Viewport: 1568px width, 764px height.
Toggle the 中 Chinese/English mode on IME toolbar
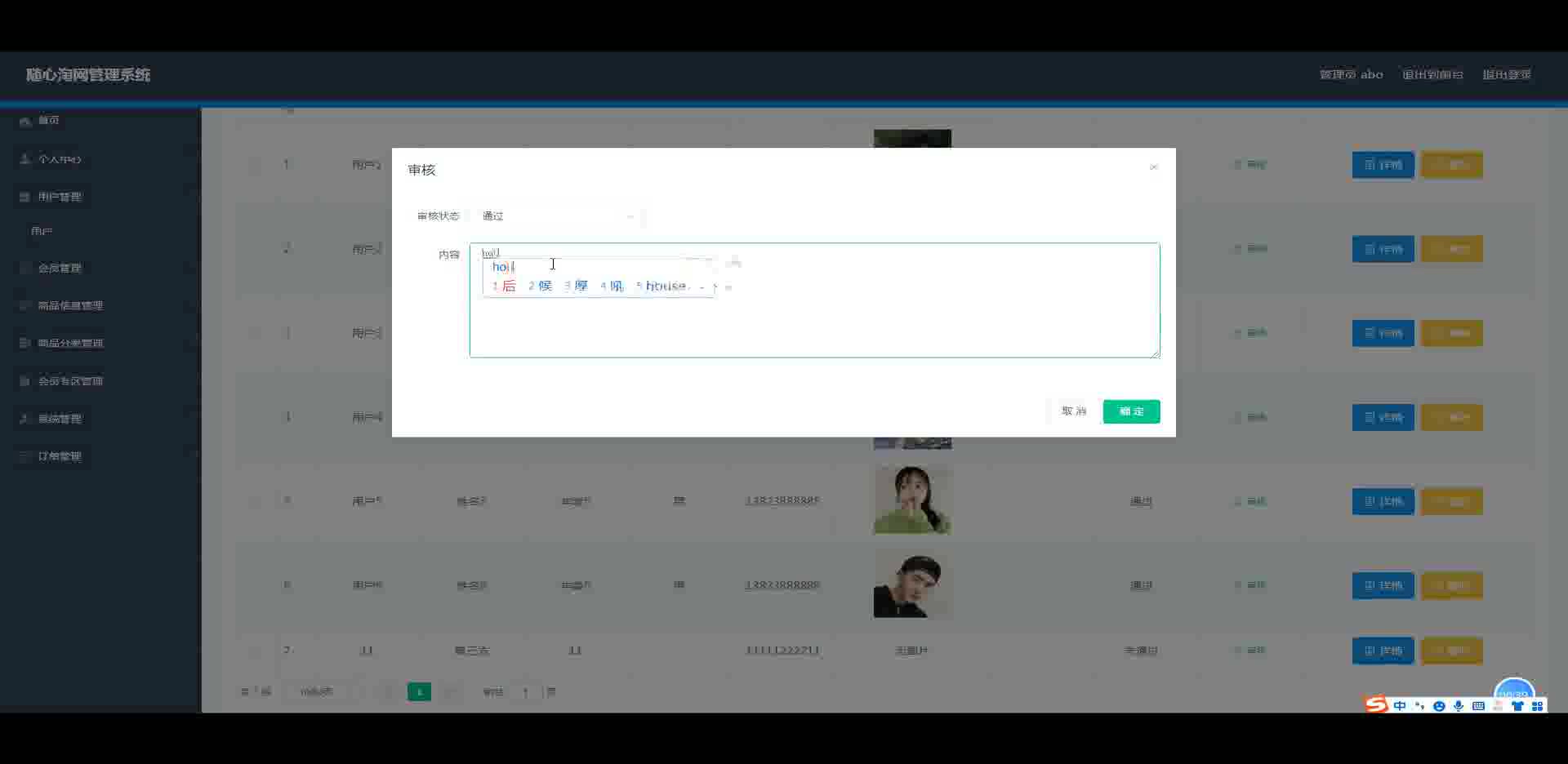point(1400,706)
